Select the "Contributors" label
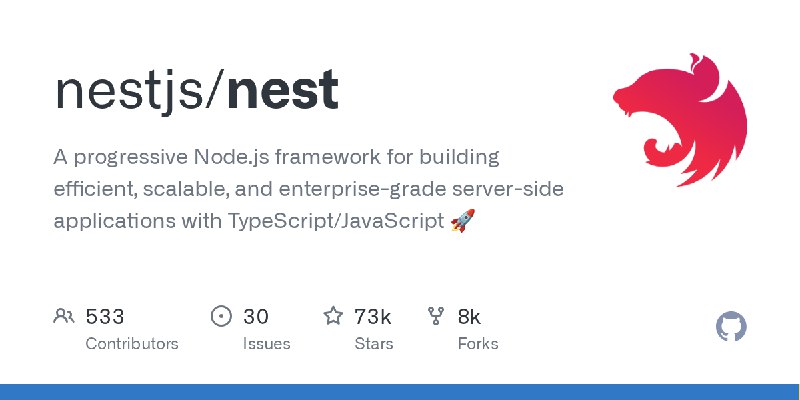The height and width of the screenshot is (400, 800). 132,344
